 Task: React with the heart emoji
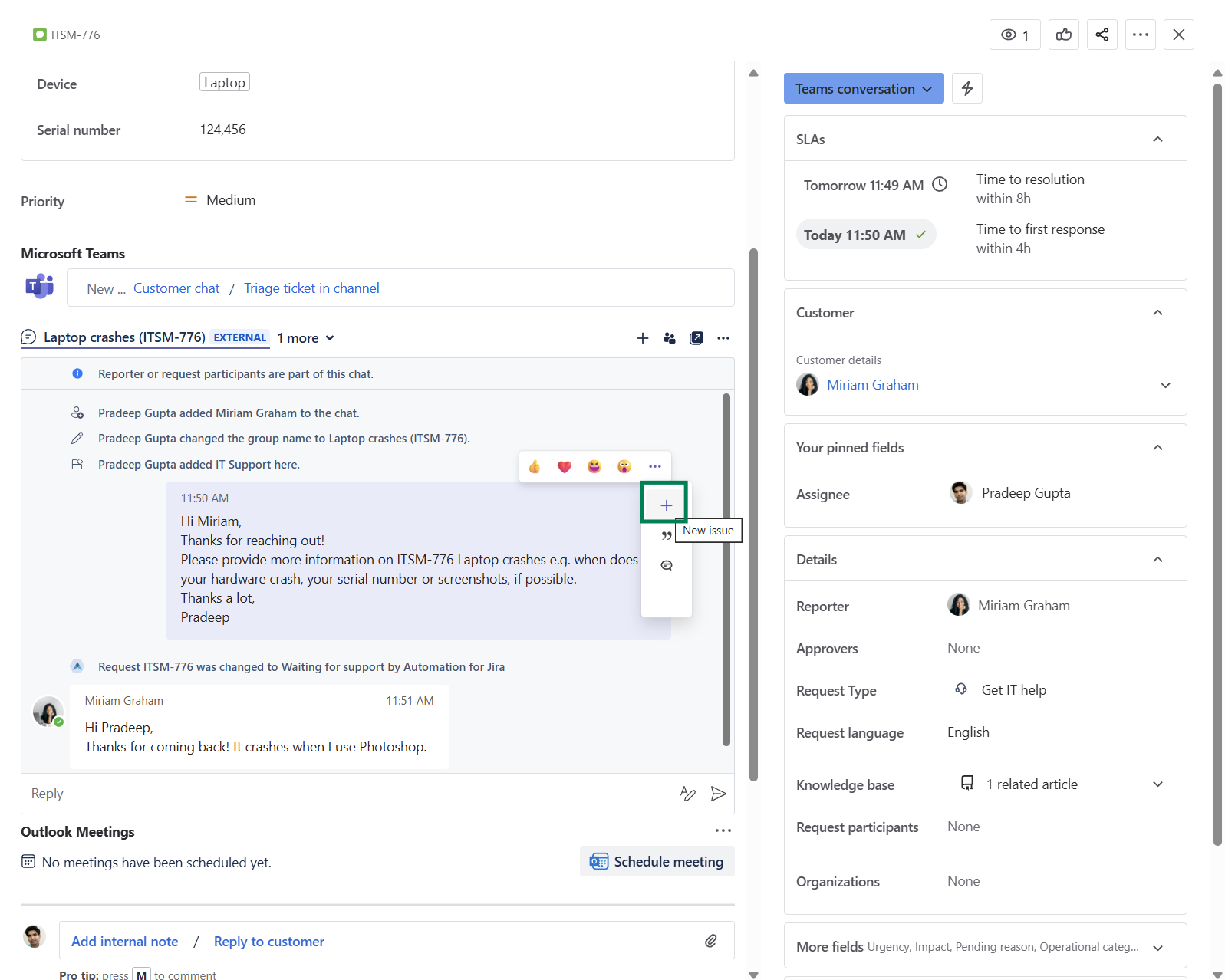tap(565, 467)
